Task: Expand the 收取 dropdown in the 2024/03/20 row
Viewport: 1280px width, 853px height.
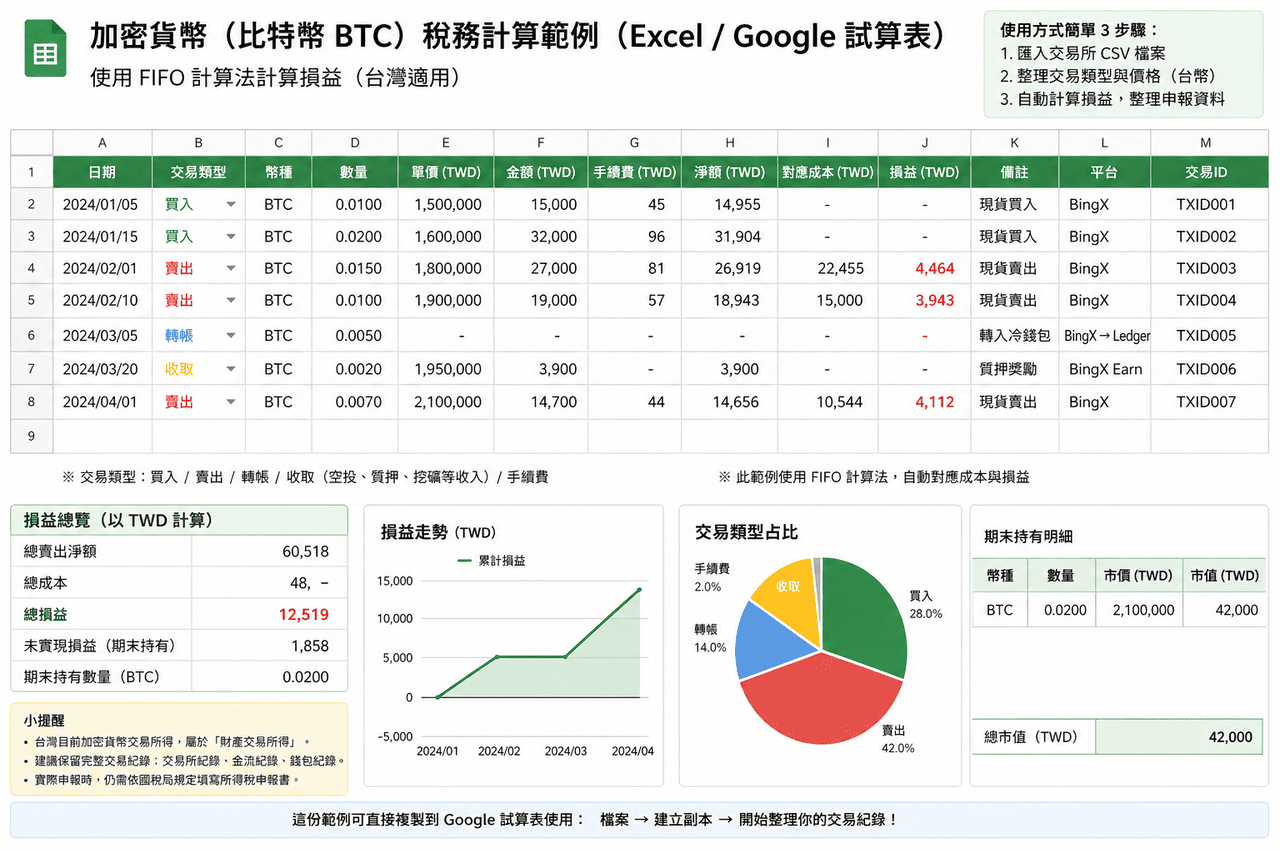Action: pyautogui.click(x=231, y=370)
